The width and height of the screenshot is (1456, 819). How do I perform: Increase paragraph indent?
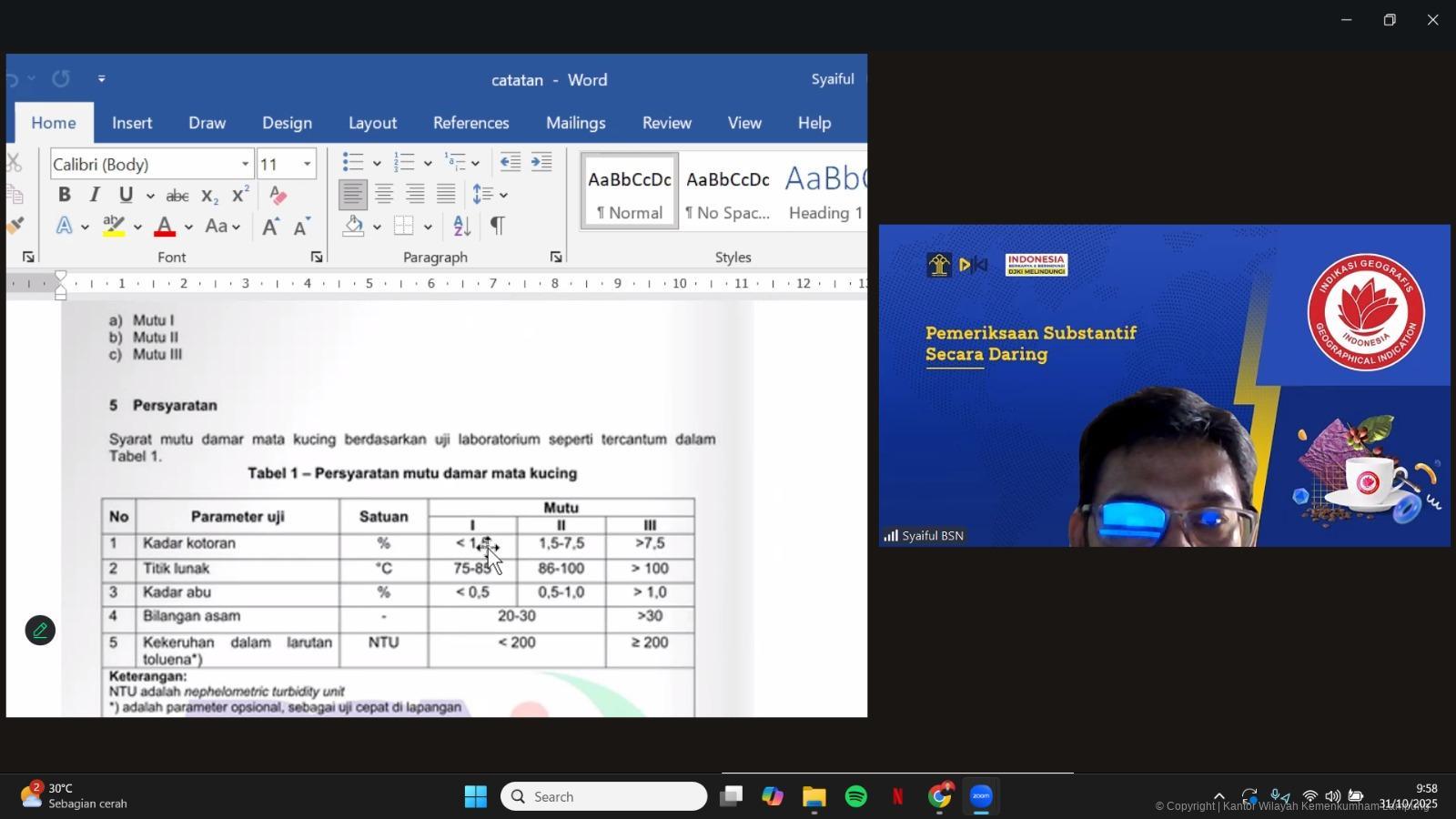541,162
